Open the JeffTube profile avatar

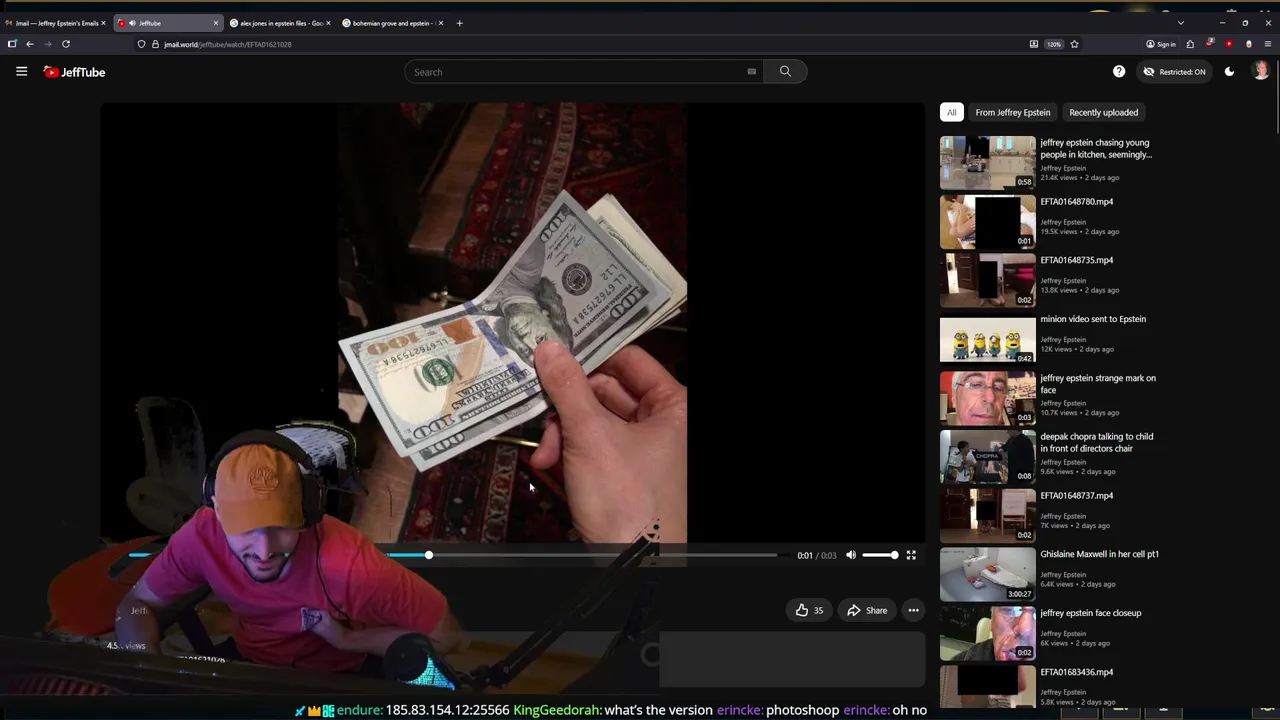click(x=1261, y=71)
